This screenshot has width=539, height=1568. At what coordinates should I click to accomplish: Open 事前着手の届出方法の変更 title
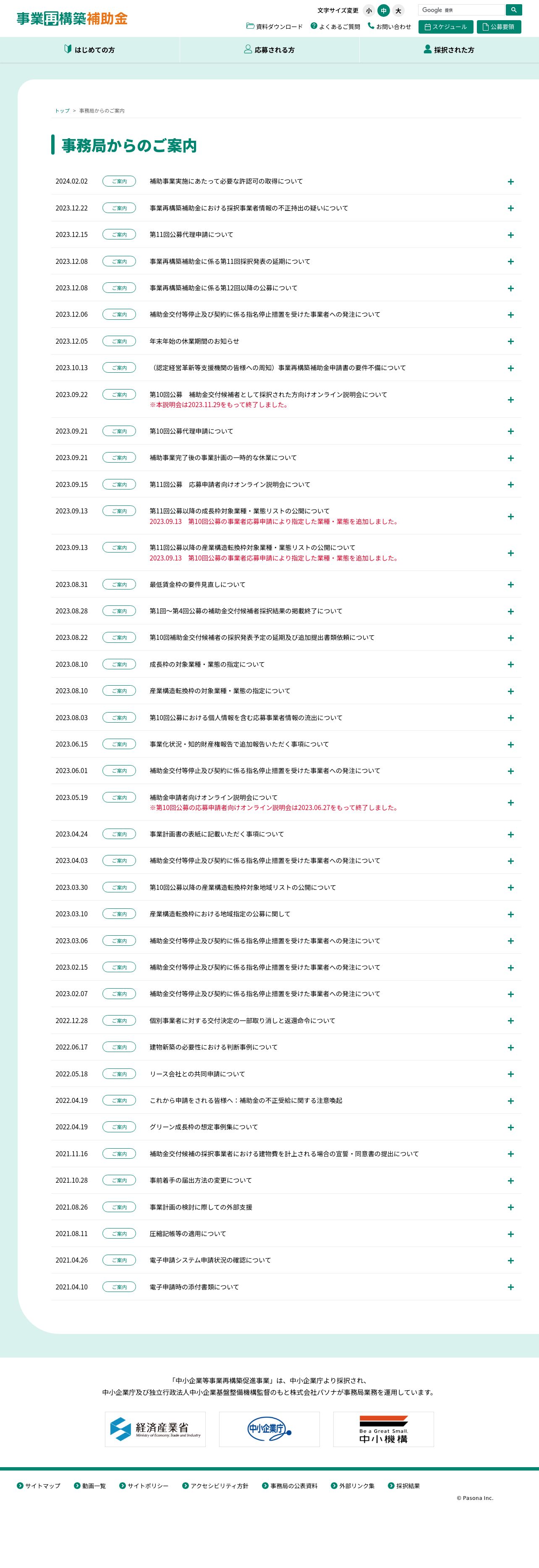pyautogui.click(x=201, y=1180)
